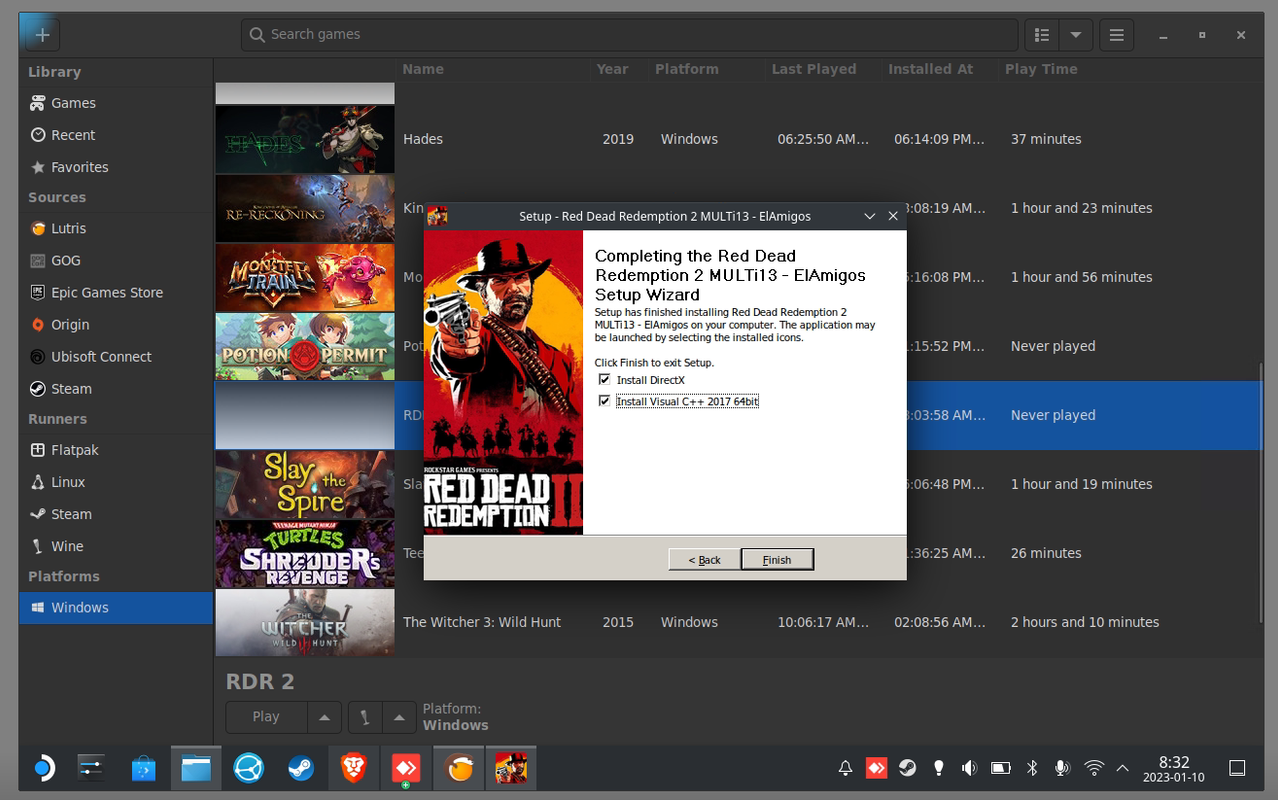Uncheck Install DirectX checkbox
Viewport: 1278px width, 800px height.
[x=604, y=380]
